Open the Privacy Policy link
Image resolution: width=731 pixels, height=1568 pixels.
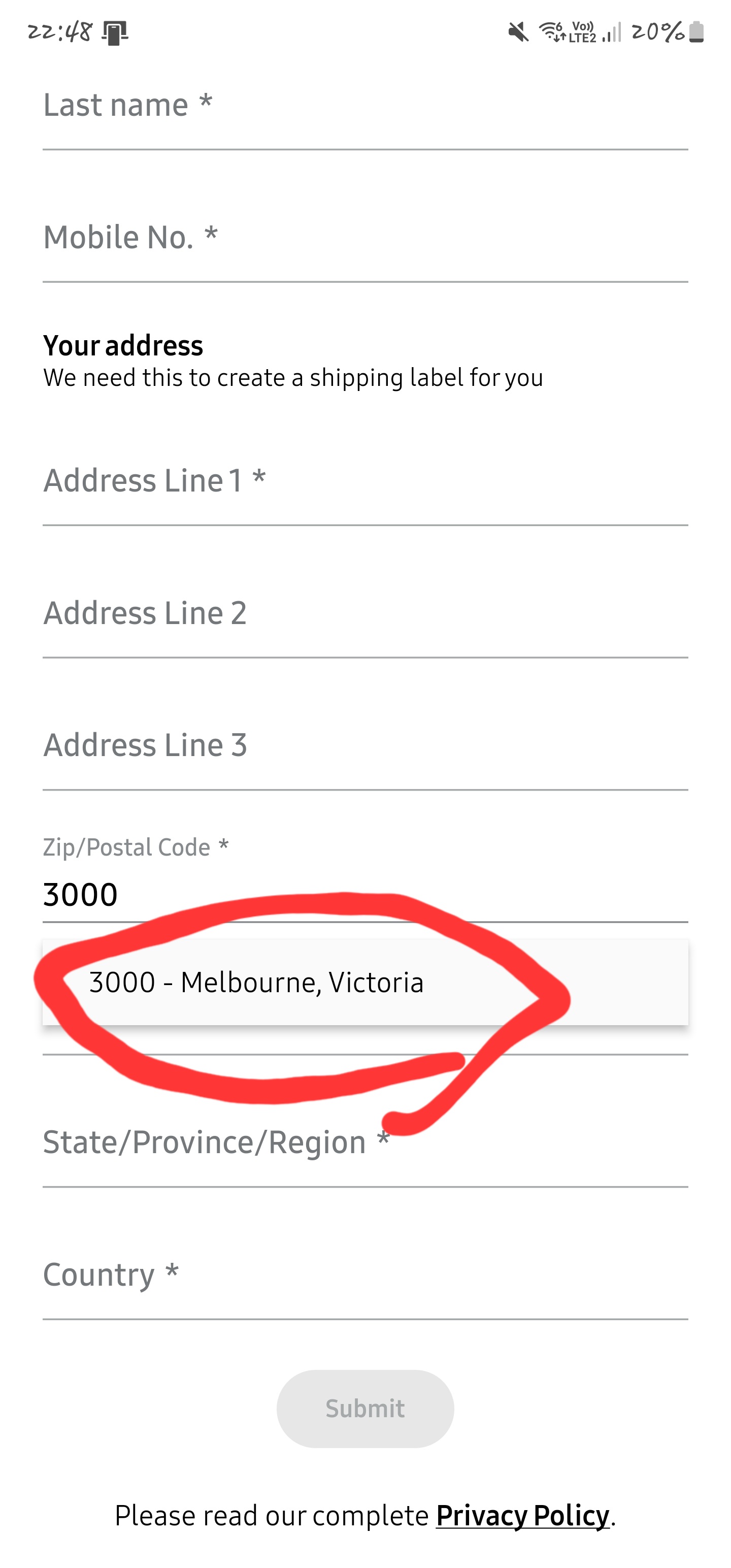click(522, 1516)
